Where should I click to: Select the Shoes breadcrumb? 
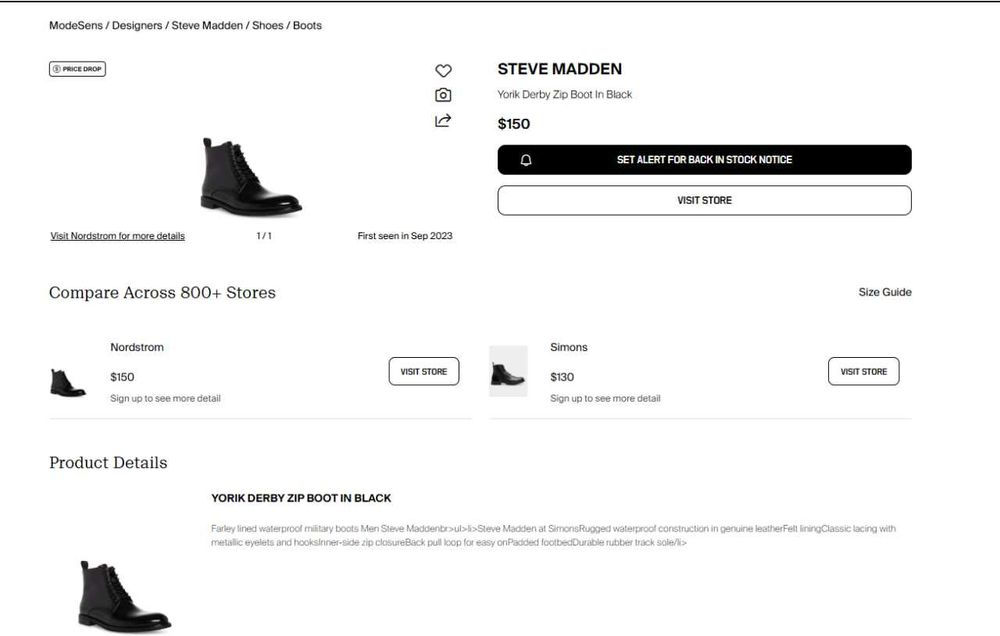267,25
